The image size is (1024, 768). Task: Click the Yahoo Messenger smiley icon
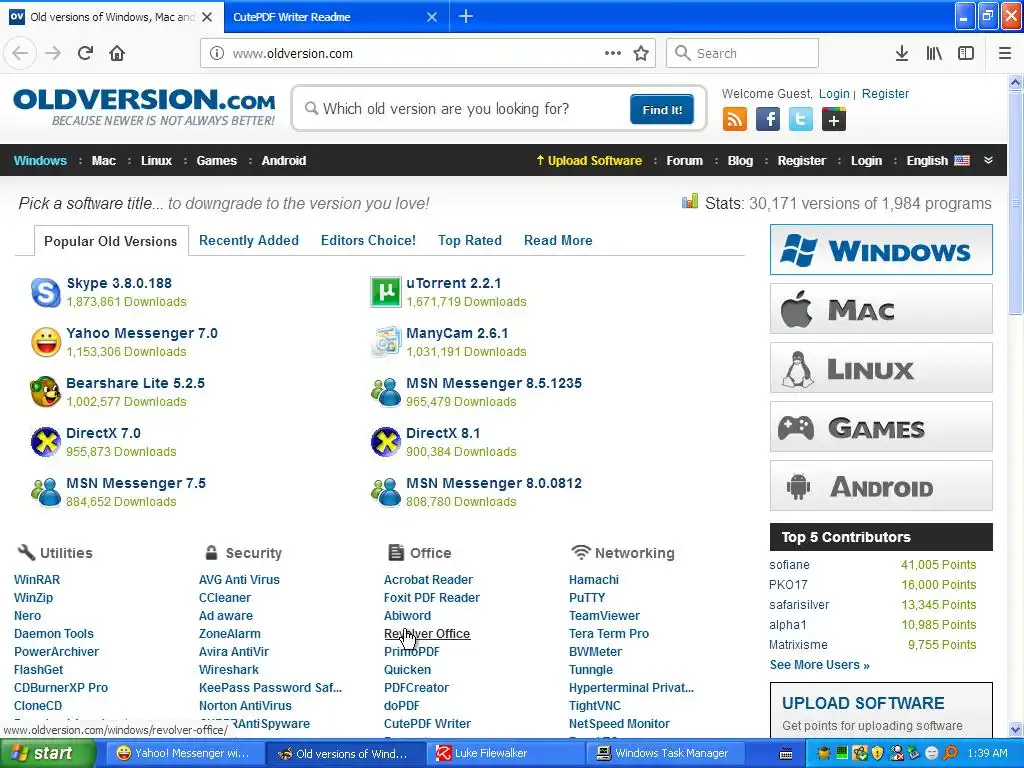pyautogui.click(x=46, y=342)
